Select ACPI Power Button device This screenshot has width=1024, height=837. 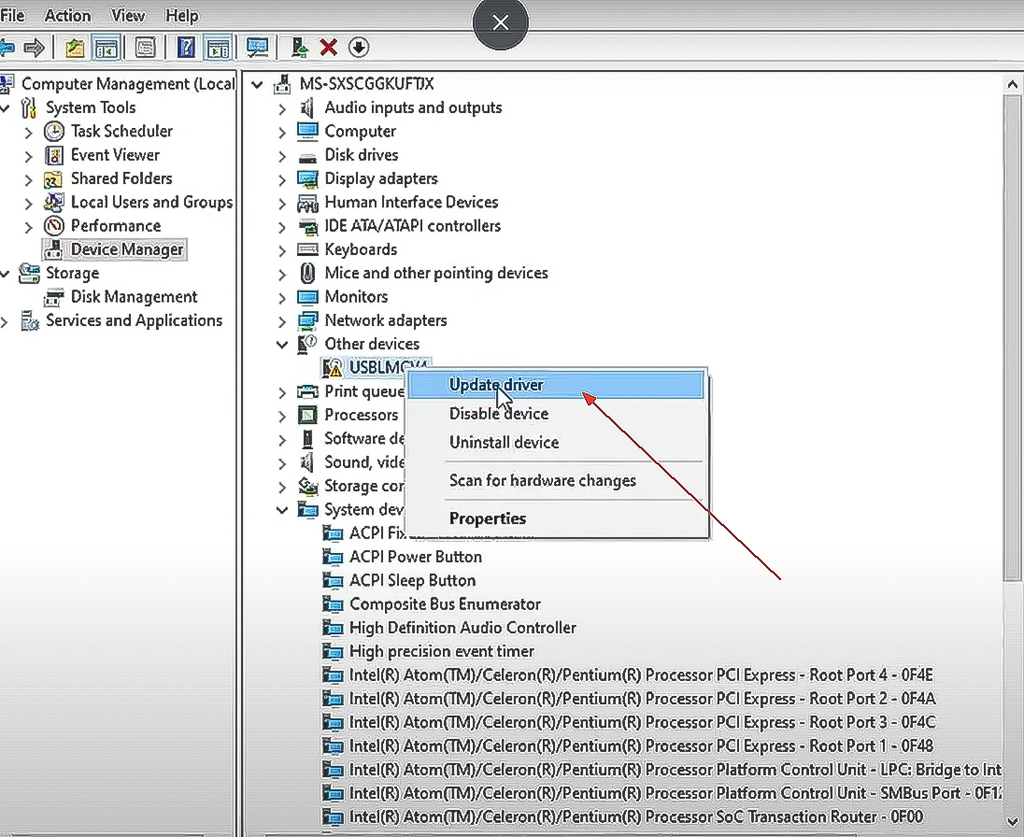(415, 557)
